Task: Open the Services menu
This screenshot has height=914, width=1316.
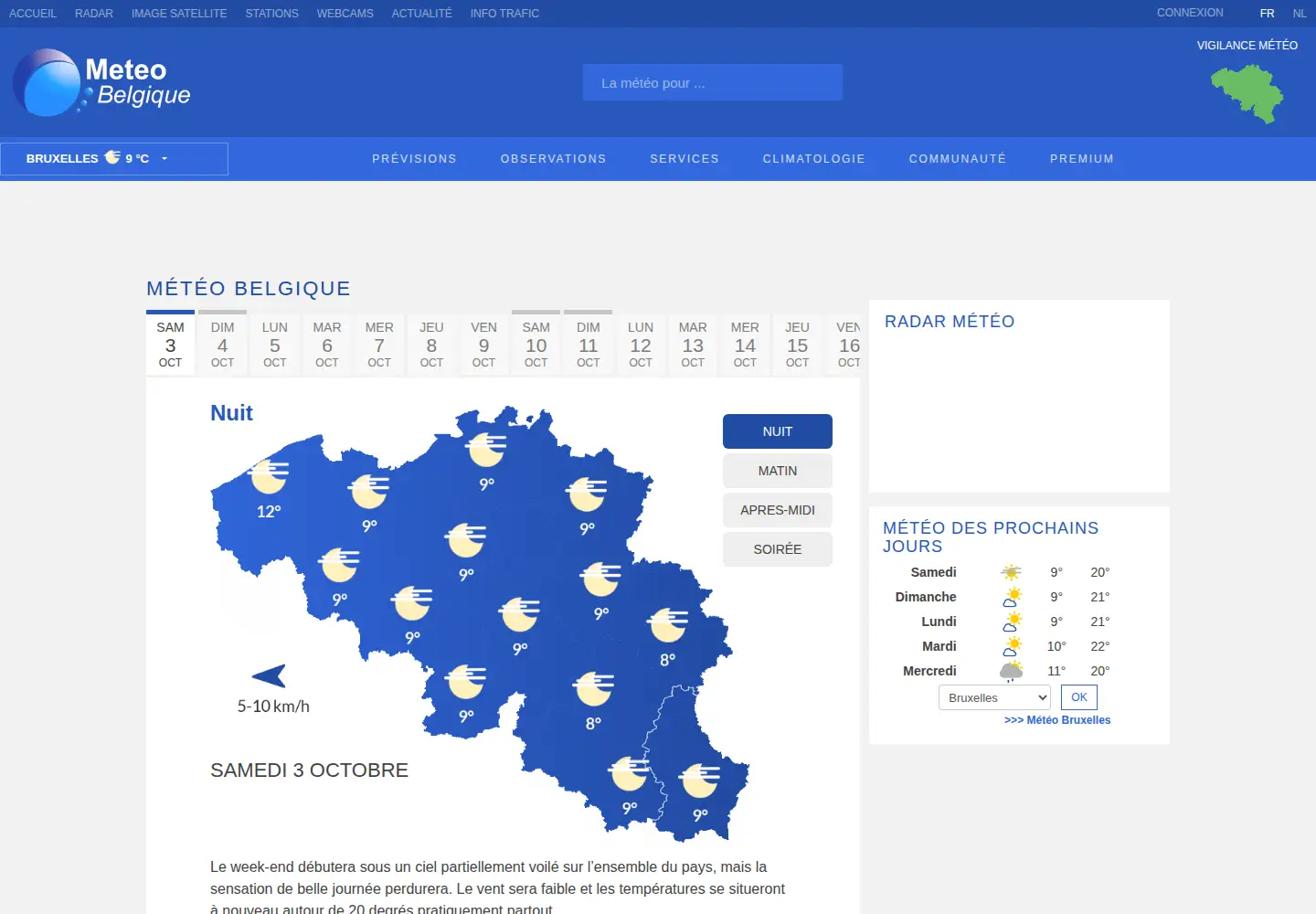Action: click(685, 159)
